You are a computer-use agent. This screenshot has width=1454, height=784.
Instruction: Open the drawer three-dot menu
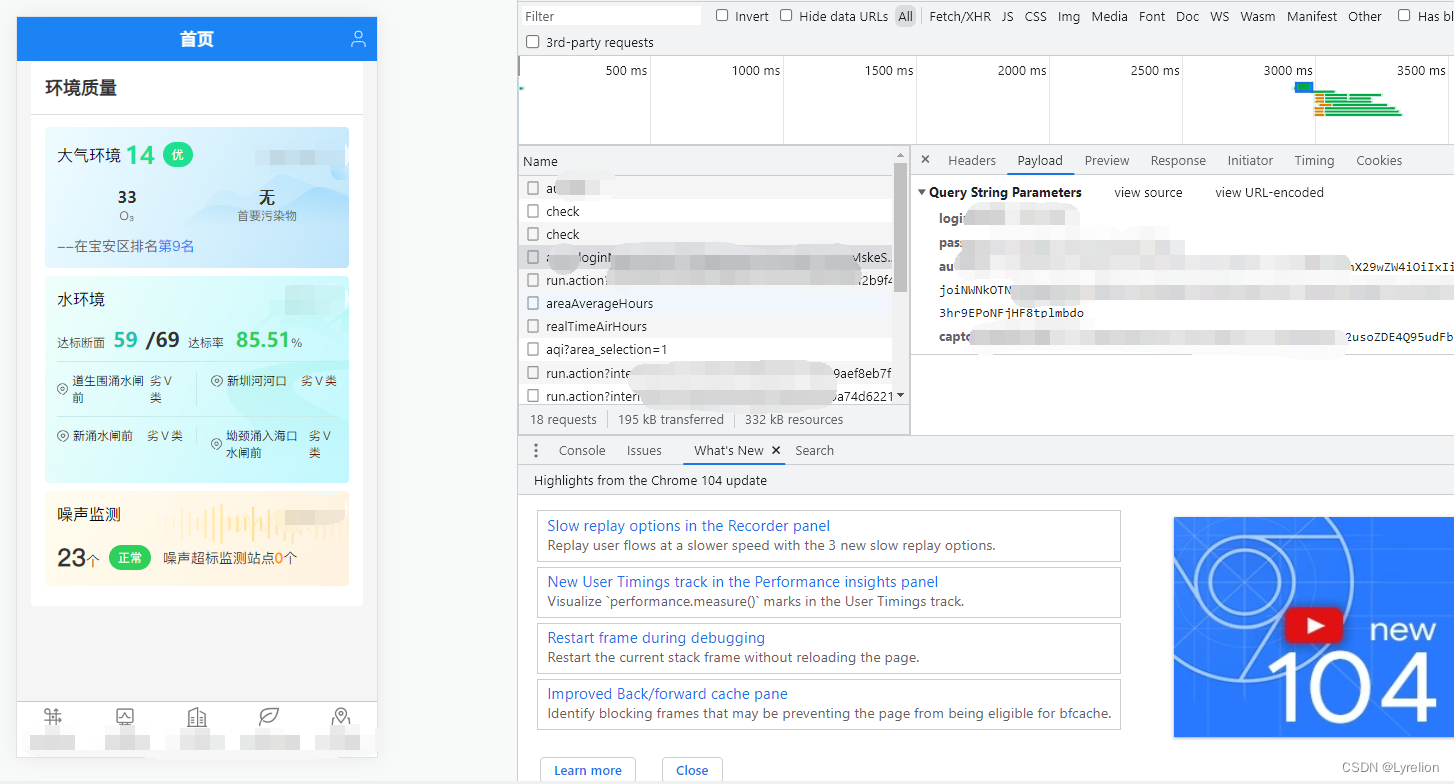coord(536,451)
